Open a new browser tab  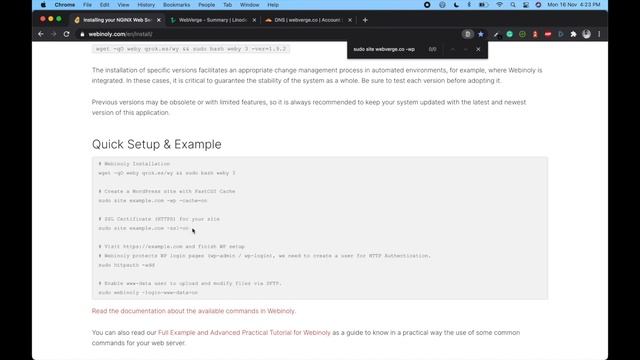coord(365,20)
